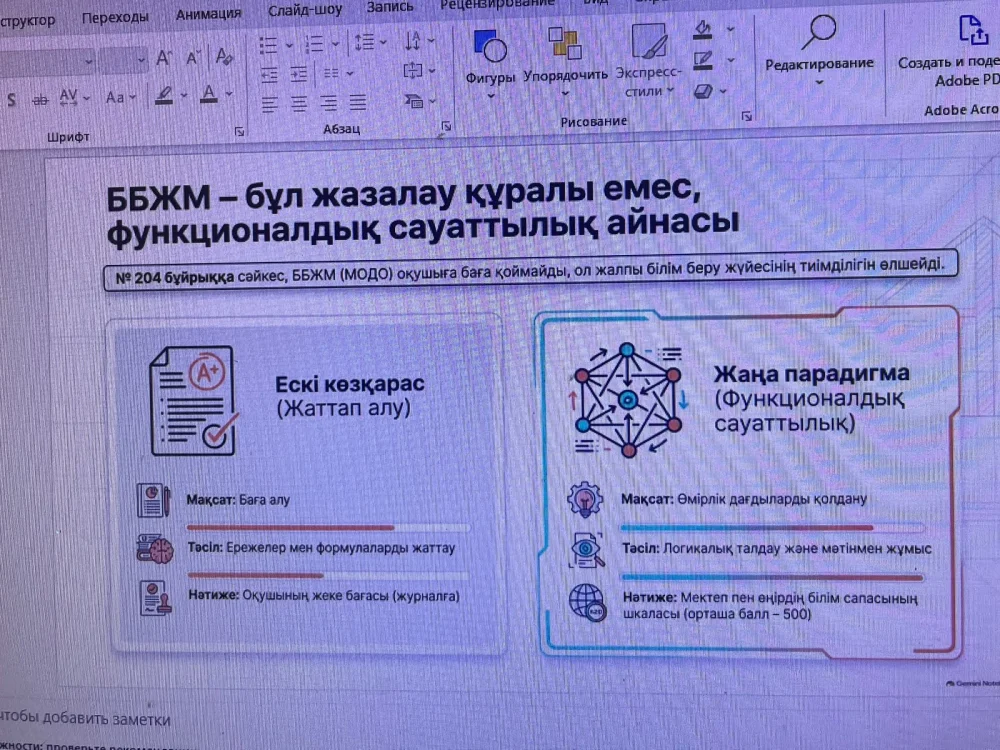Apply numbered list formatting
The height and width of the screenshot is (750, 1000).
[x=314, y=44]
